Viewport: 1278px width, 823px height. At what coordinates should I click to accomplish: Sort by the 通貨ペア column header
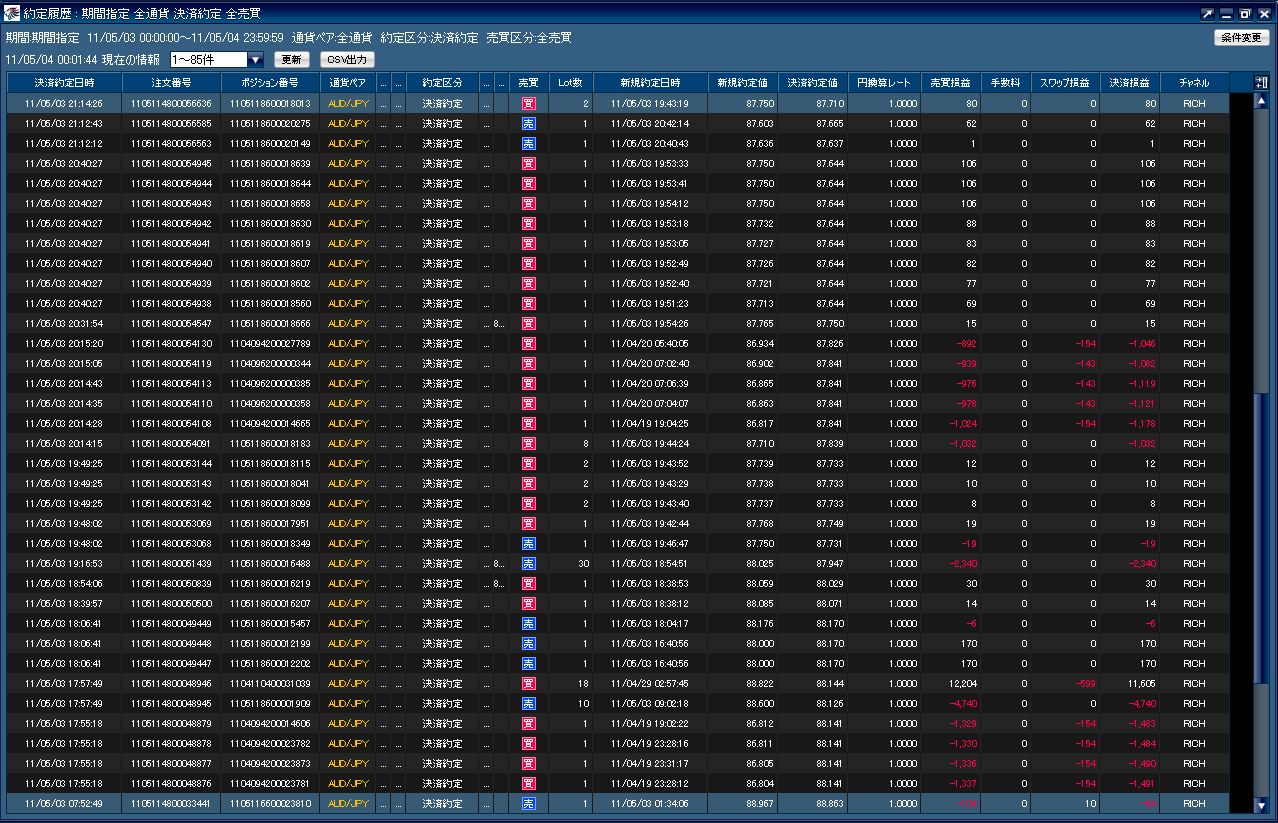pyautogui.click(x=348, y=83)
